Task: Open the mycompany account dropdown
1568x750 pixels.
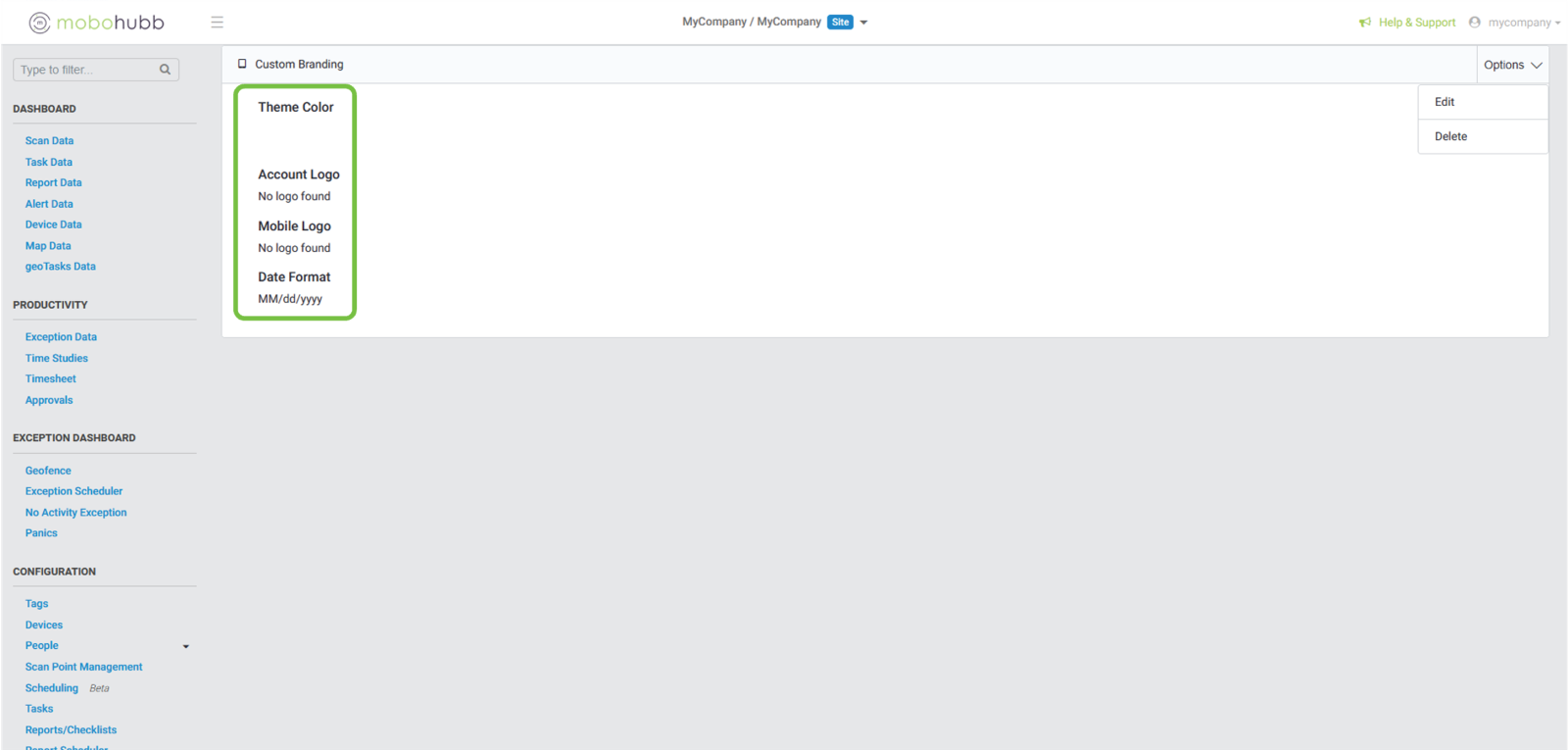Action: pos(1524,23)
